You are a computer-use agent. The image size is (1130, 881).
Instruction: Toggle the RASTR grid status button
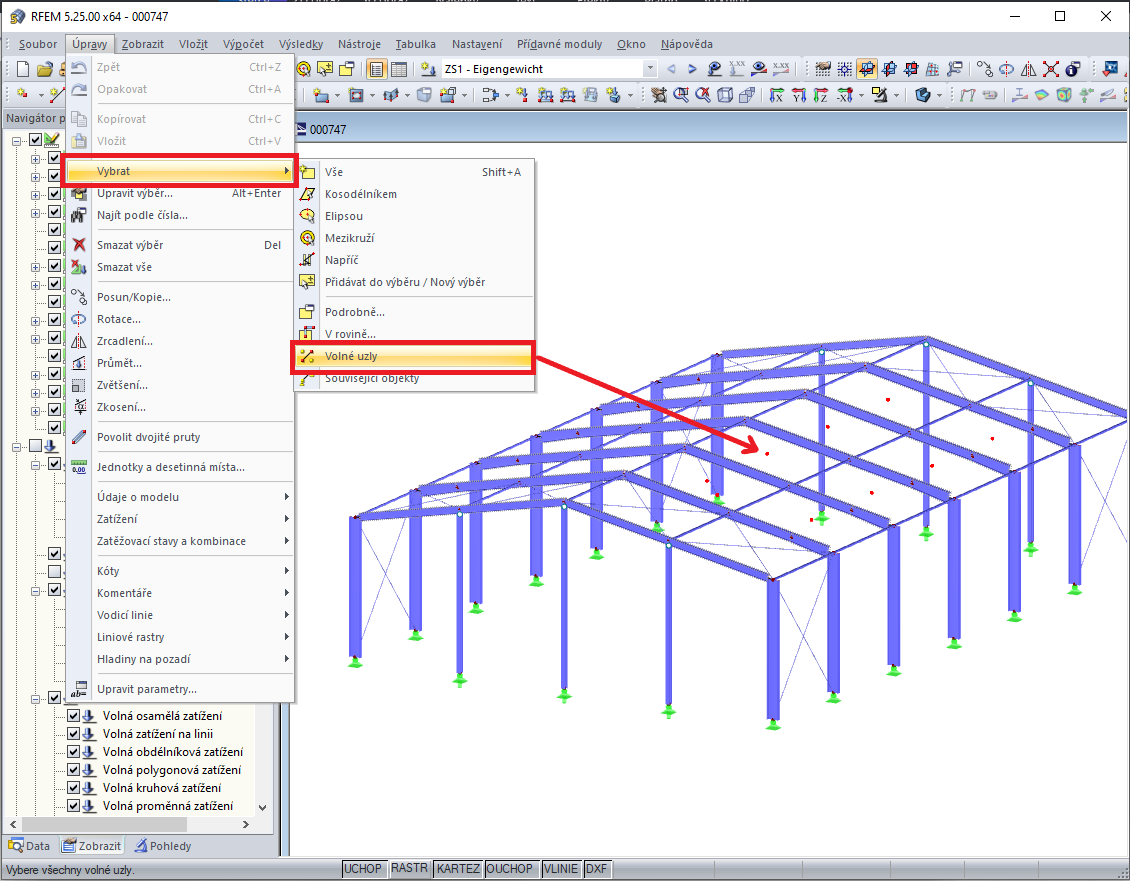pyautogui.click(x=409, y=869)
